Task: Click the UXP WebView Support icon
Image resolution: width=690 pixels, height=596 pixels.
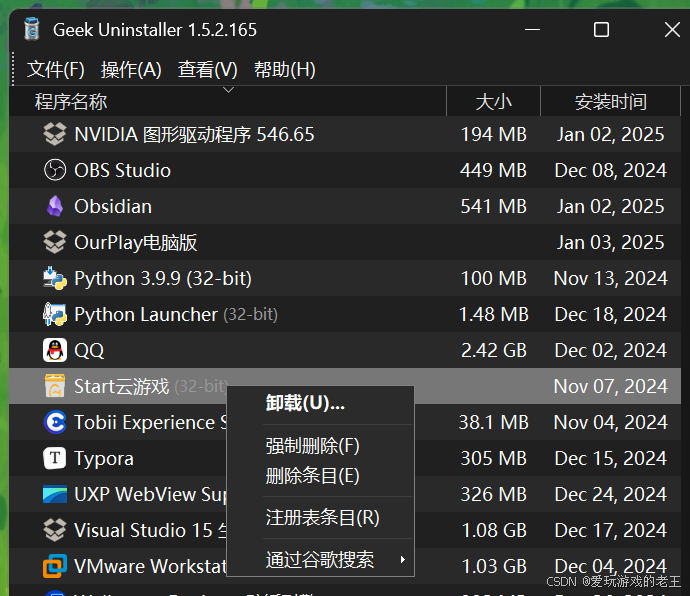Action: coord(55,494)
